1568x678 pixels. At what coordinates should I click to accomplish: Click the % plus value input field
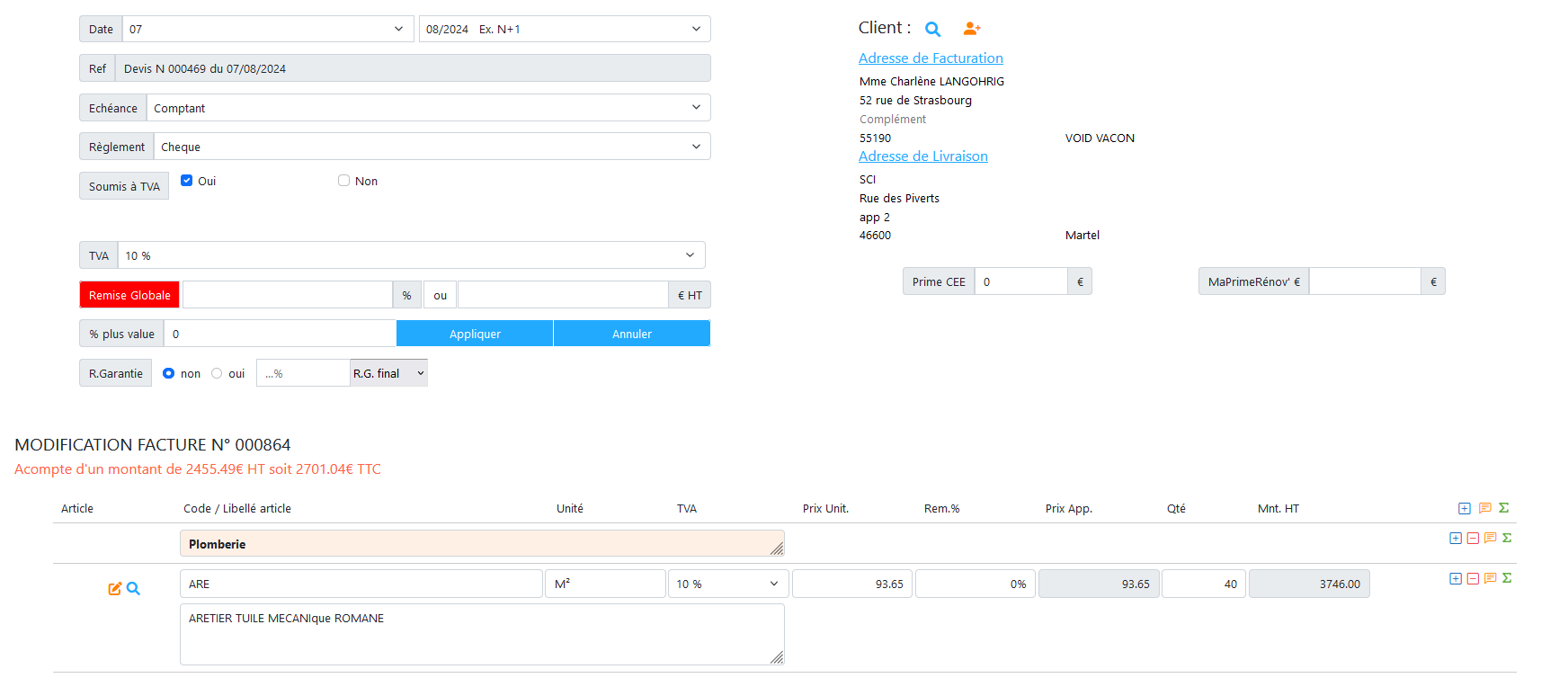tap(280, 334)
